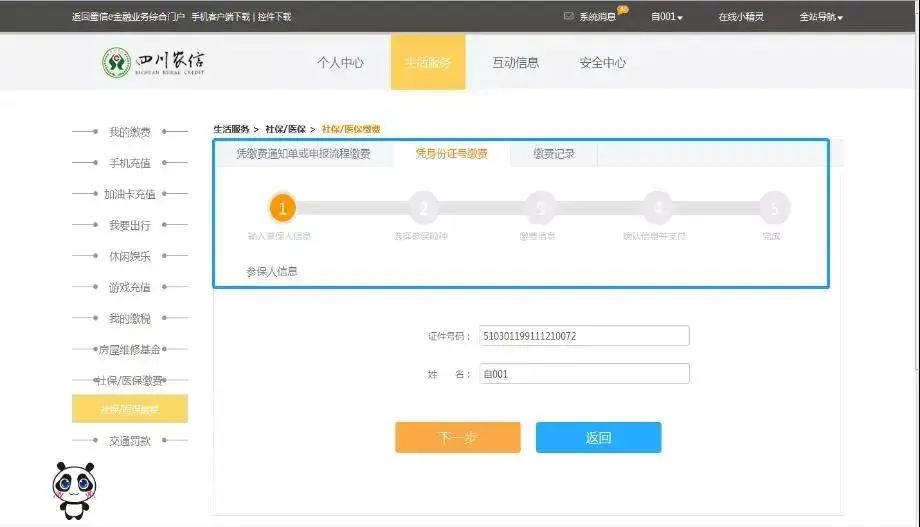Screen dimensions: 920x527
Task: Expand the 全站导航 site navigation dropdown
Action: click(x=821, y=17)
